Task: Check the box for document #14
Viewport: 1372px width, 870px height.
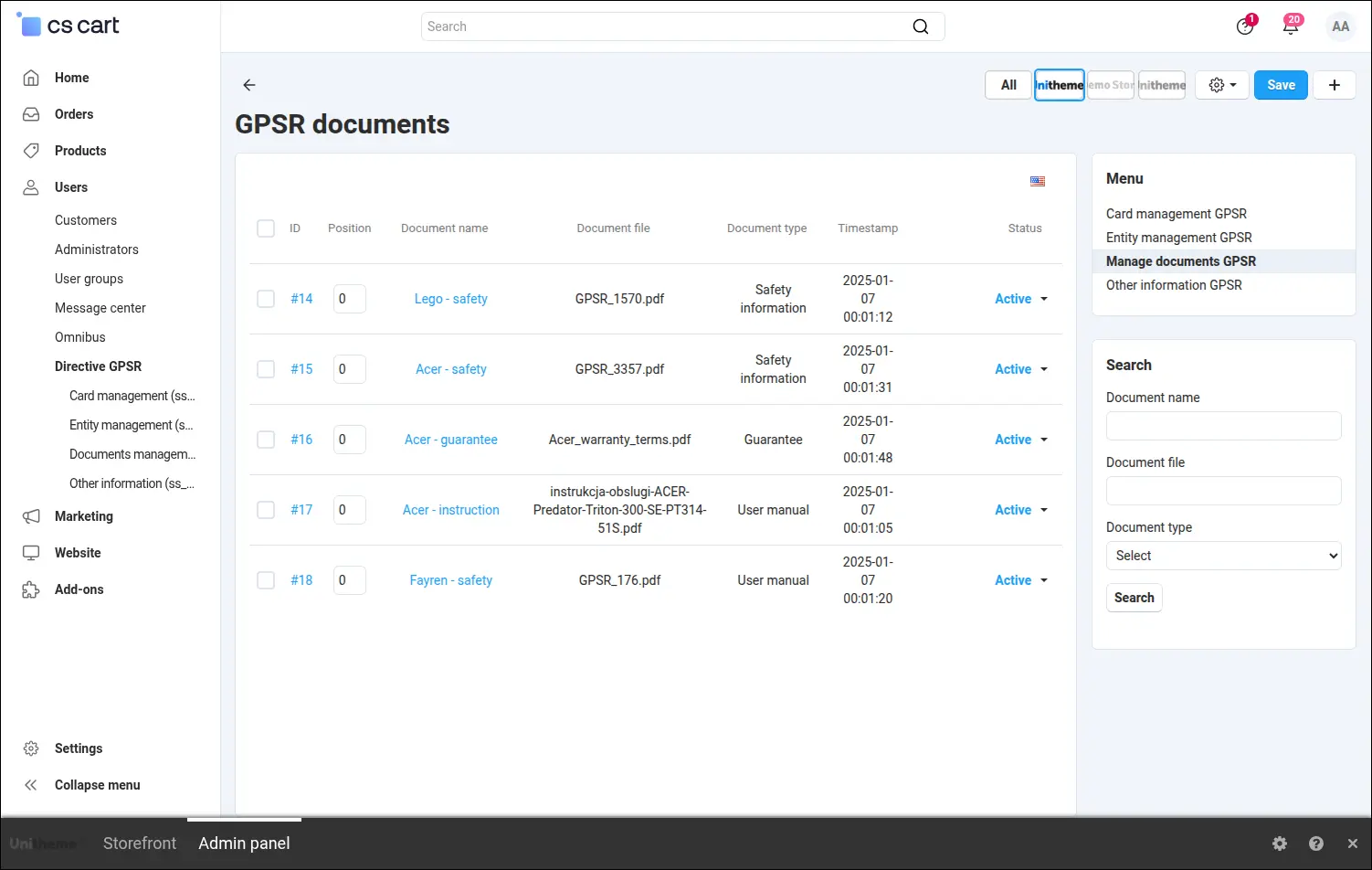Action: [266, 299]
